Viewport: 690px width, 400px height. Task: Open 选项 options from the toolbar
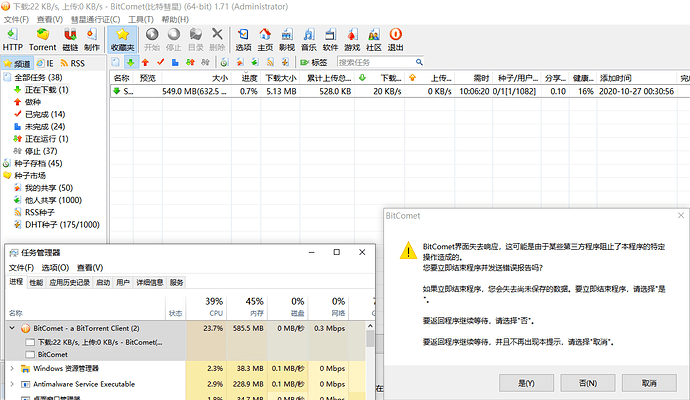click(243, 40)
